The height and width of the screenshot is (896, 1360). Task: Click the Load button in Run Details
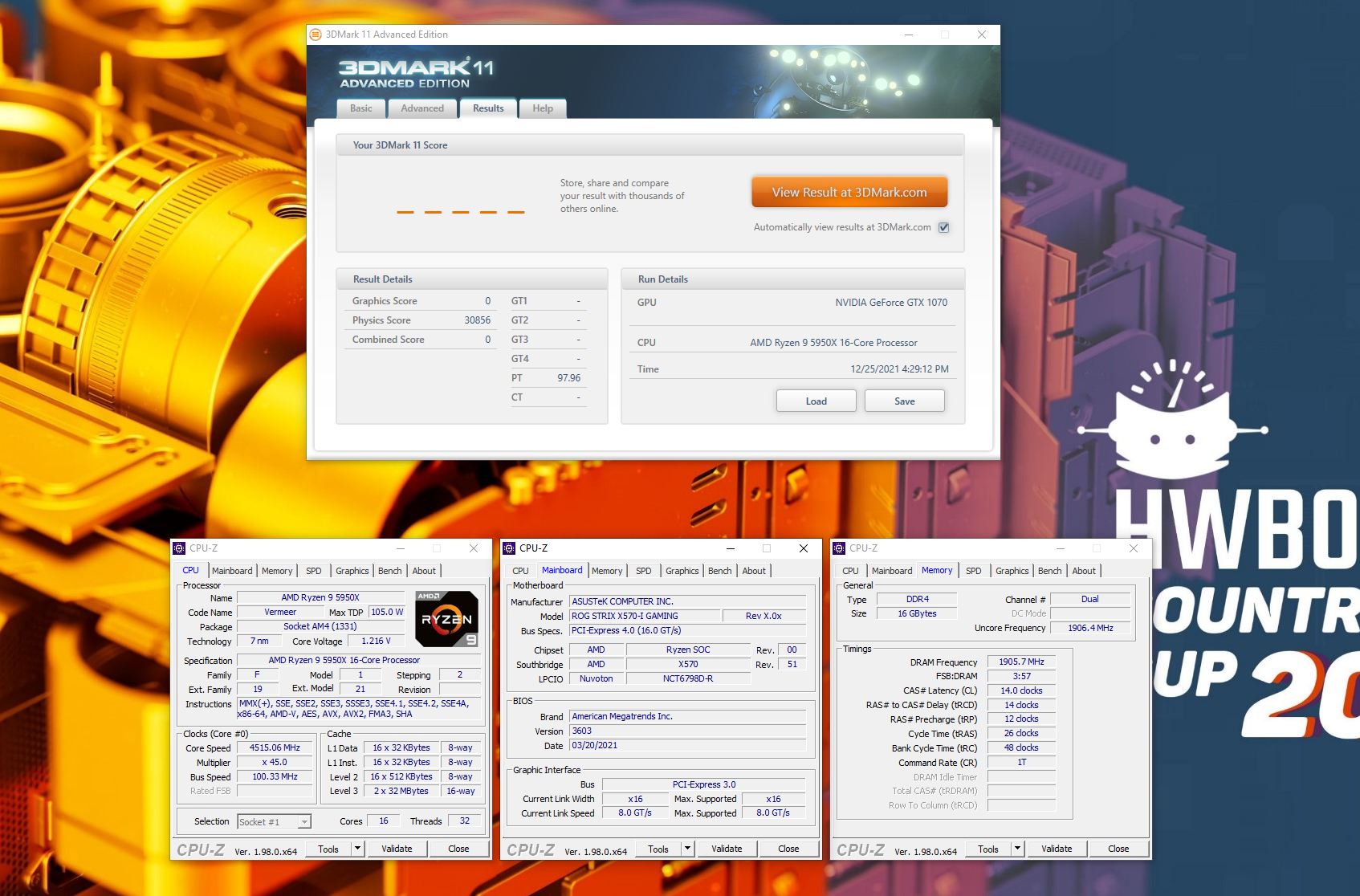click(816, 401)
